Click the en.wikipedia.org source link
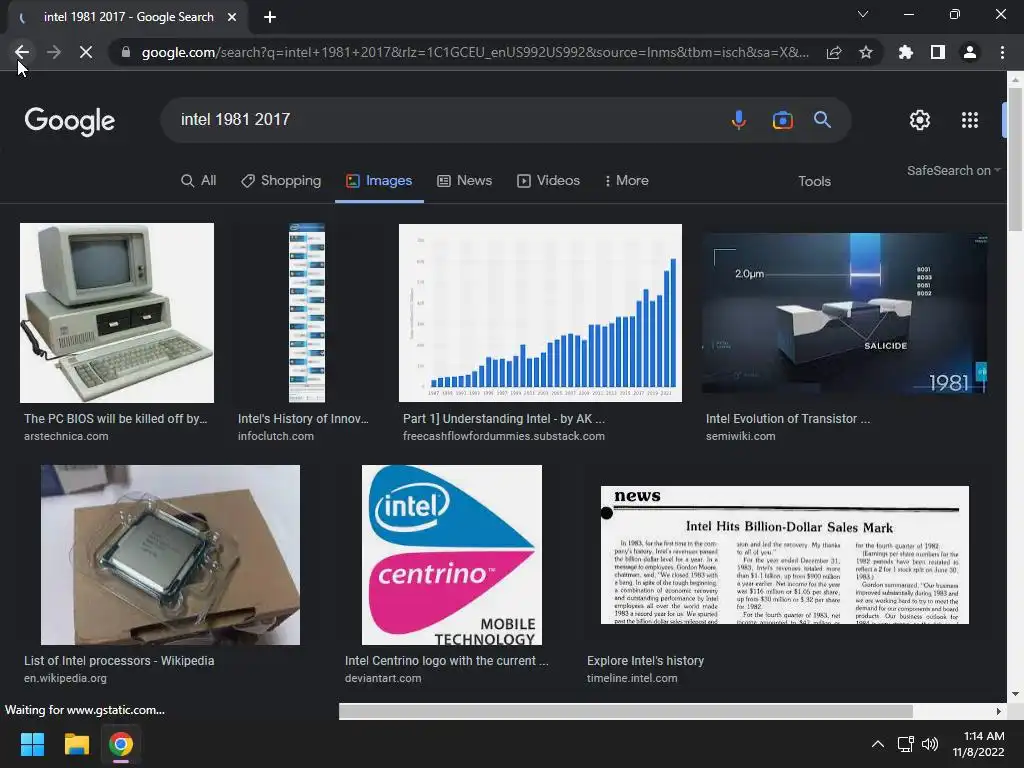 tap(65, 679)
